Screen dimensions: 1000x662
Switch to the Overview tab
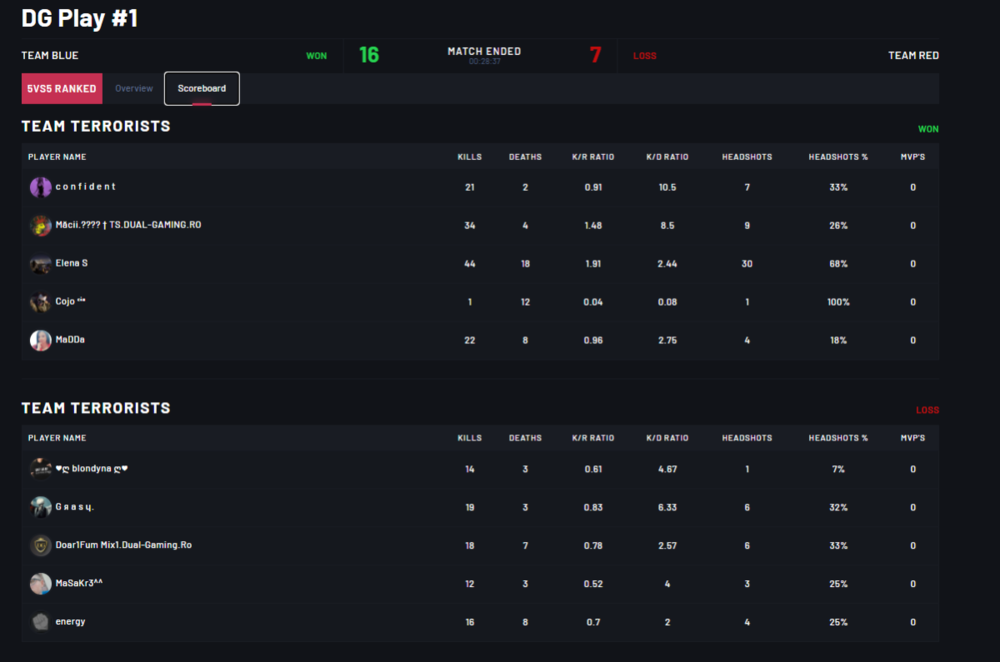click(x=134, y=89)
